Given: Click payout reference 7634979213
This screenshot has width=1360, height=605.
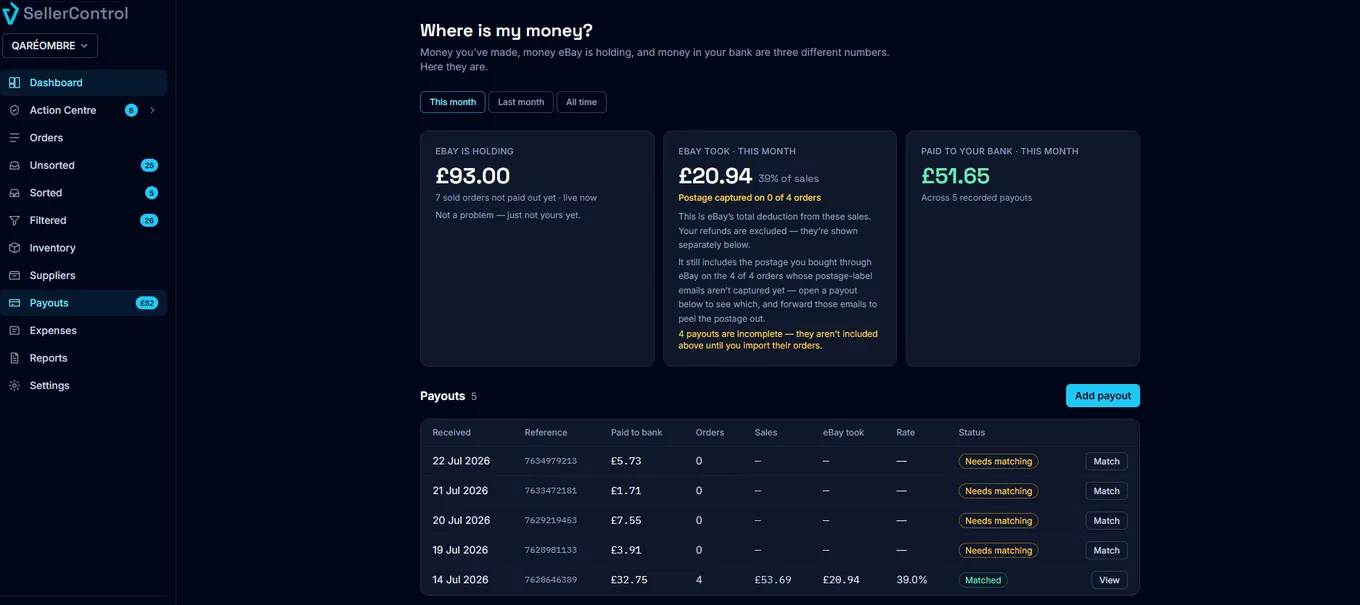Looking at the screenshot, I should click(x=551, y=461).
